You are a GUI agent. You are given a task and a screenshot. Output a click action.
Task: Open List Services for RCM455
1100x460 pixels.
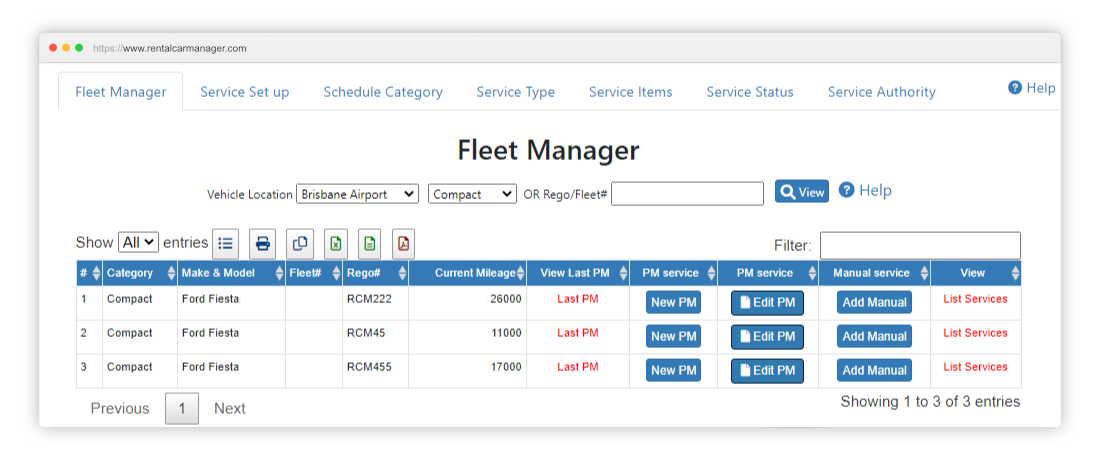975,367
